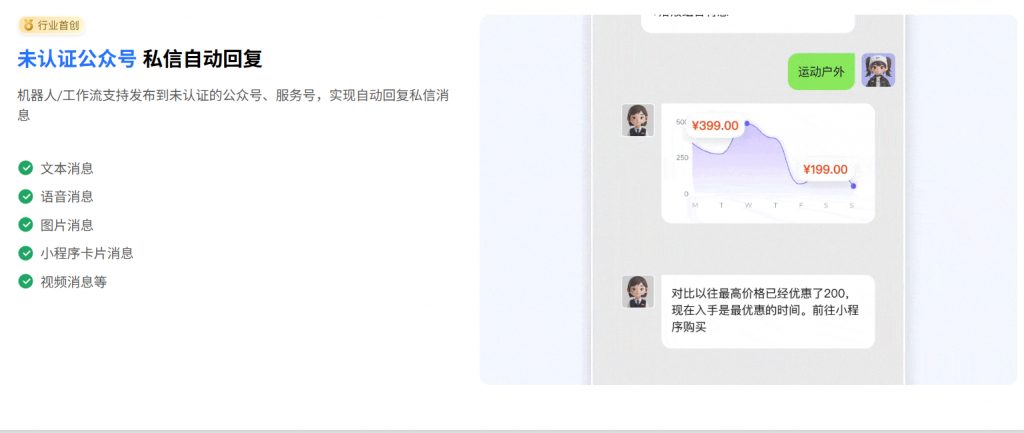Click the user avatar next to 运动户外

tap(878, 71)
